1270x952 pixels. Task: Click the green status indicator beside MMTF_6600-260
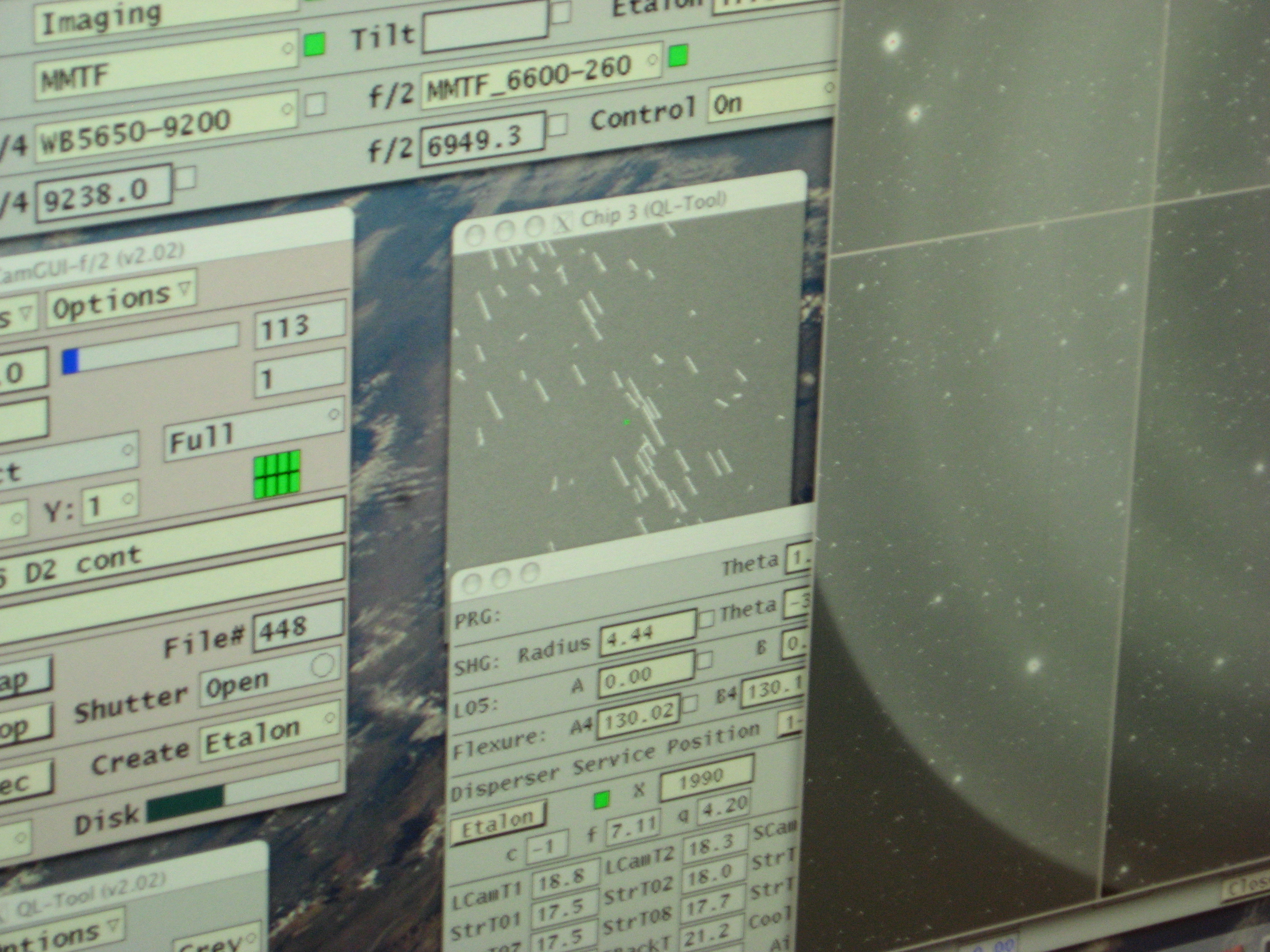(678, 56)
